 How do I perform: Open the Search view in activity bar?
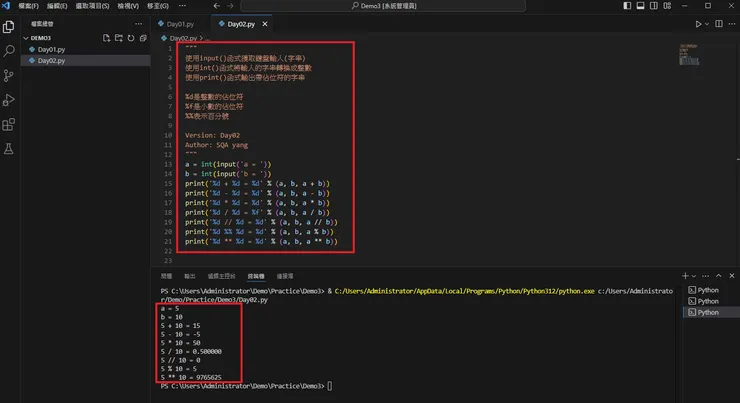coord(8,51)
